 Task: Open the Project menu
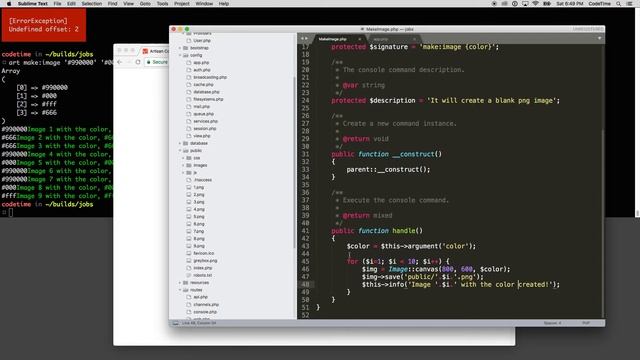(x=182, y=4)
